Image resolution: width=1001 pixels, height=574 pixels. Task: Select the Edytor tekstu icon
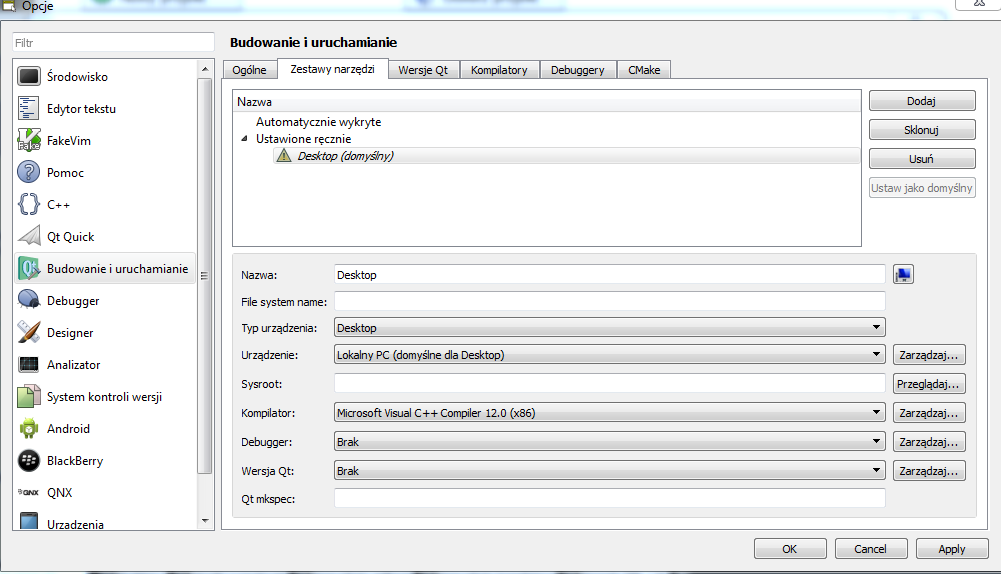(28, 109)
